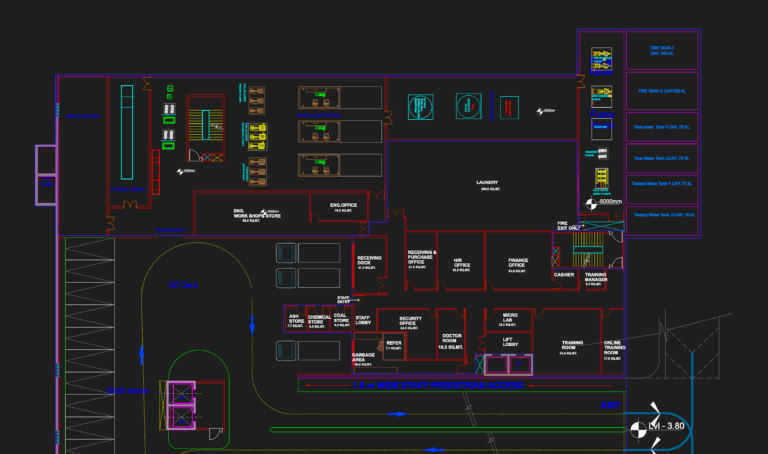Click the ASH STORE label
Viewport: 768px width, 454px height.
coord(295,321)
